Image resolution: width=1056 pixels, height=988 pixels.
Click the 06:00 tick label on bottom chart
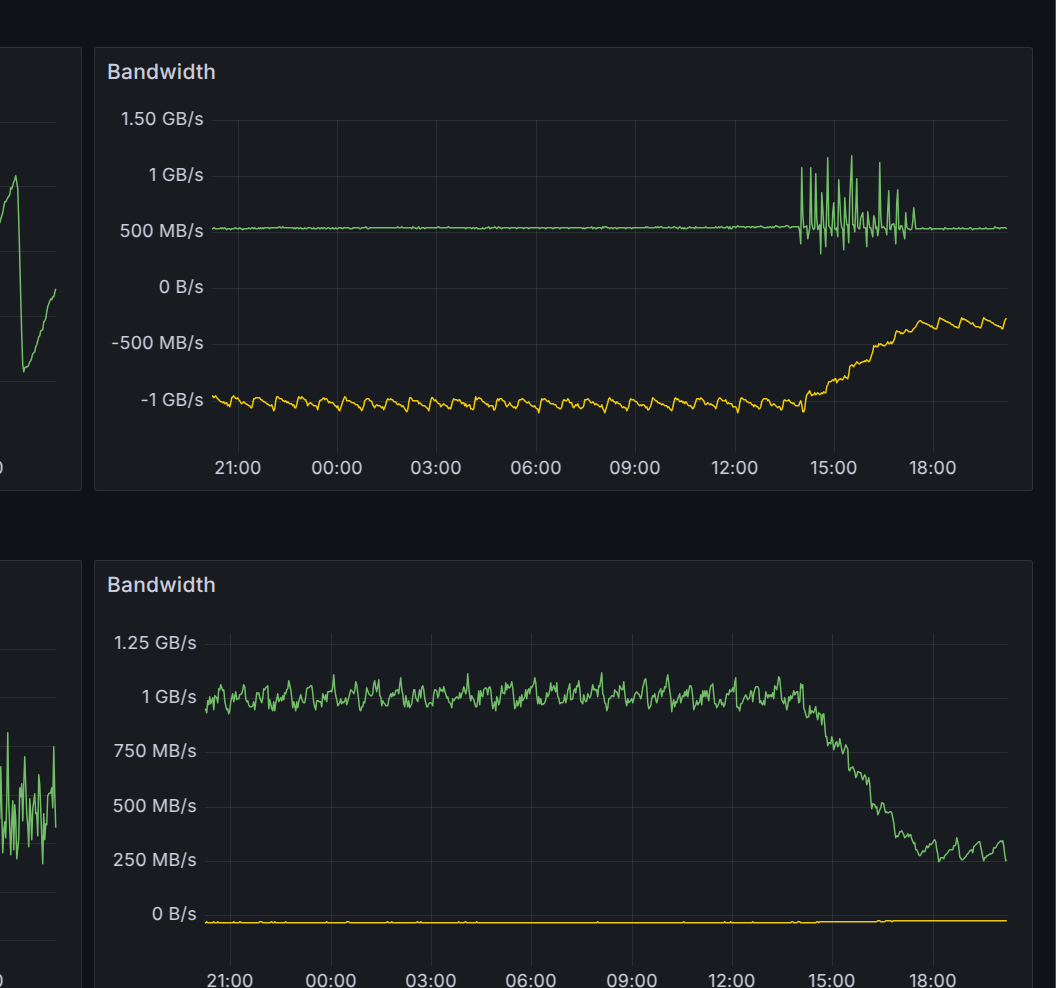(x=531, y=980)
